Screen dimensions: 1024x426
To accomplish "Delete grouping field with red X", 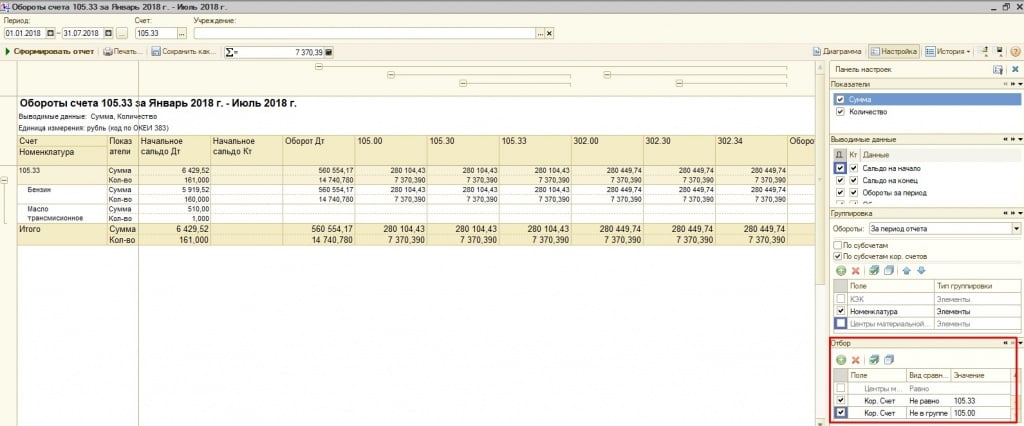I will point(855,270).
